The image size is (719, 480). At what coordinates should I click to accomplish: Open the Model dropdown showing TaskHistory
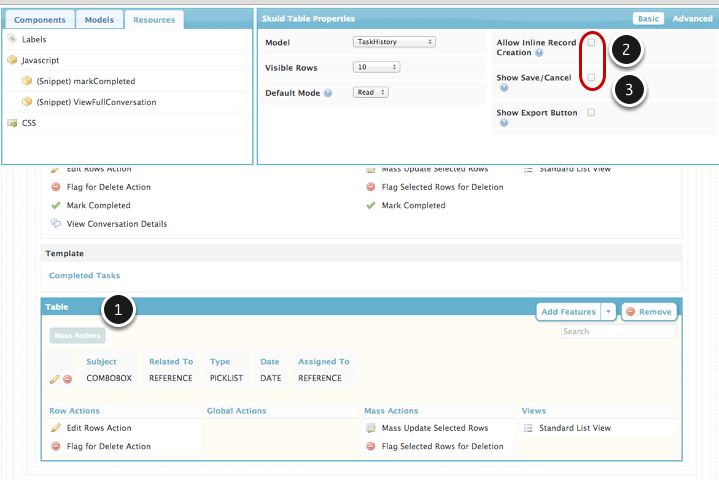click(x=394, y=42)
